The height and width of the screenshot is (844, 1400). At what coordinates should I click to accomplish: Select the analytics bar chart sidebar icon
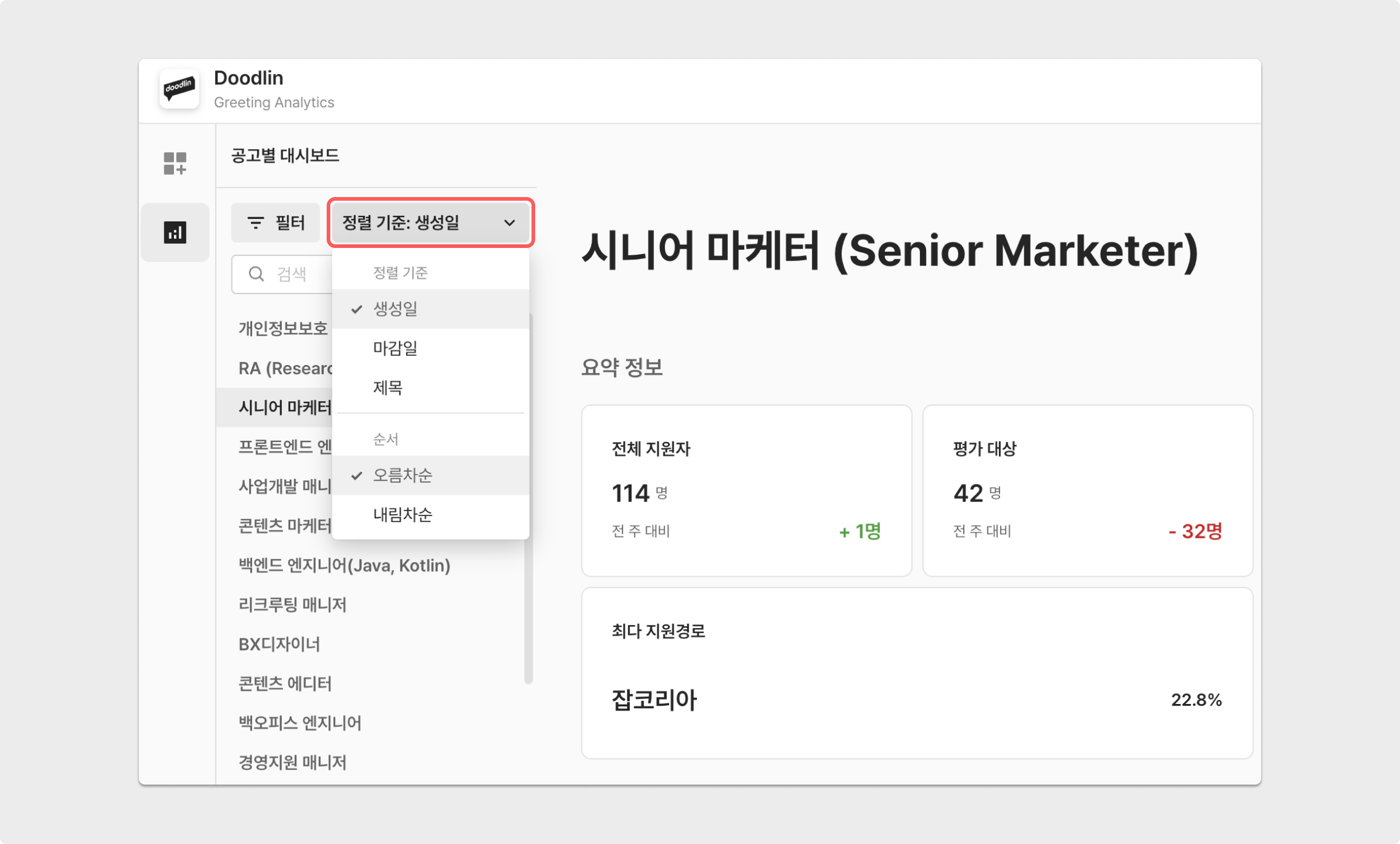pos(175,232)
